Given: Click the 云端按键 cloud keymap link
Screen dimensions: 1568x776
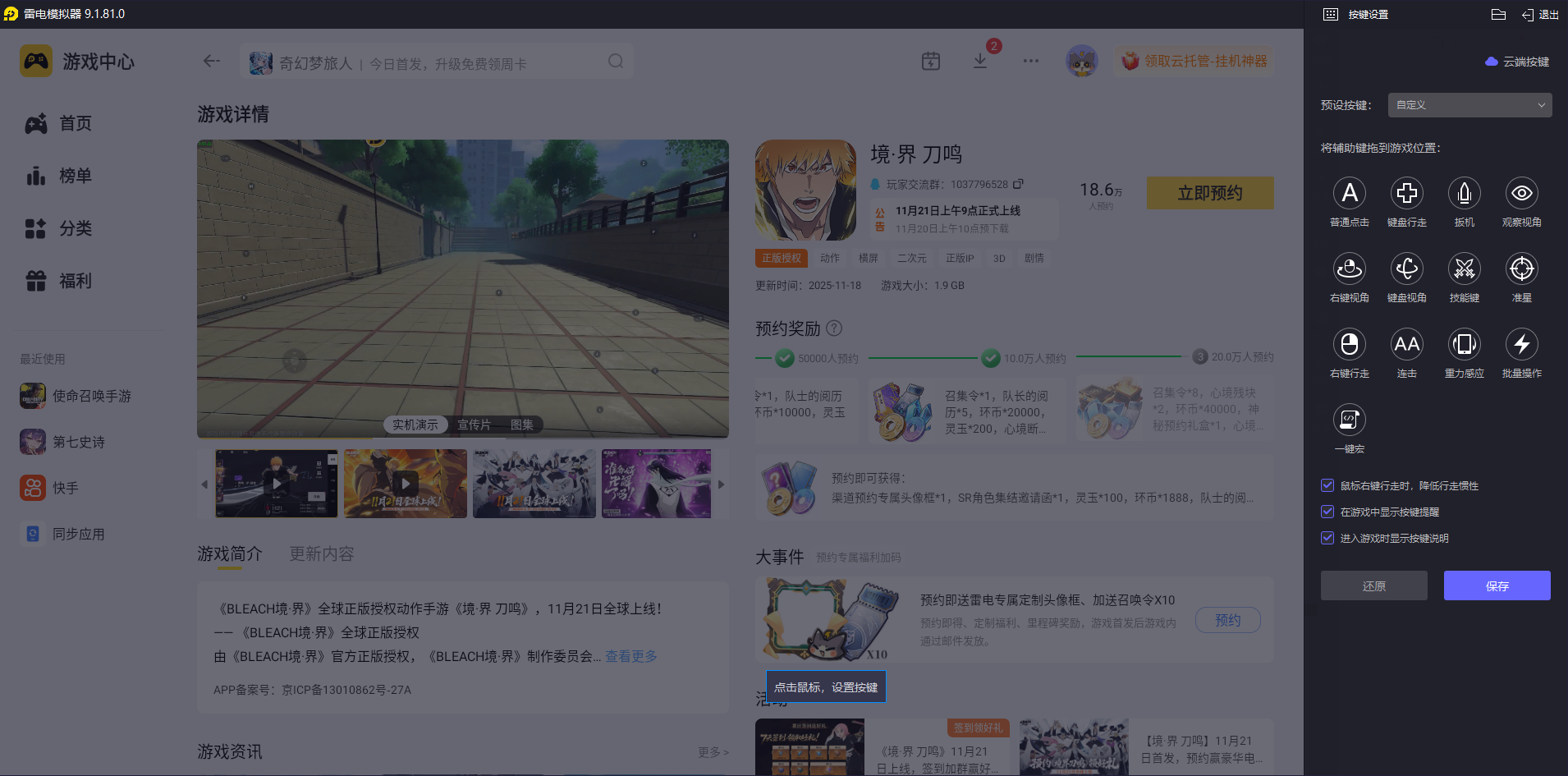Looking at the screenshot, I should (x=1517, y=62).
